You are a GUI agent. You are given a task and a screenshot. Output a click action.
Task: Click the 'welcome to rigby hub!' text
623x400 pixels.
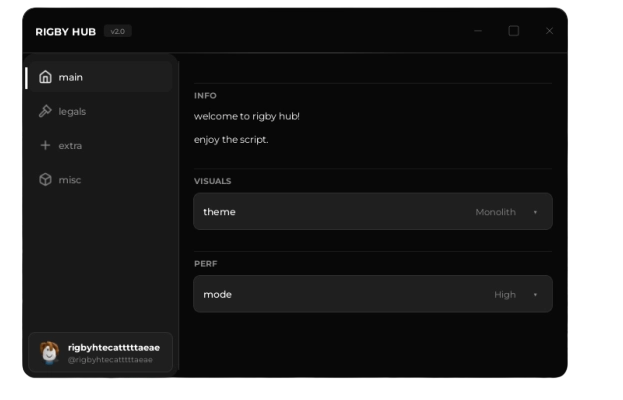click(247, 116)
